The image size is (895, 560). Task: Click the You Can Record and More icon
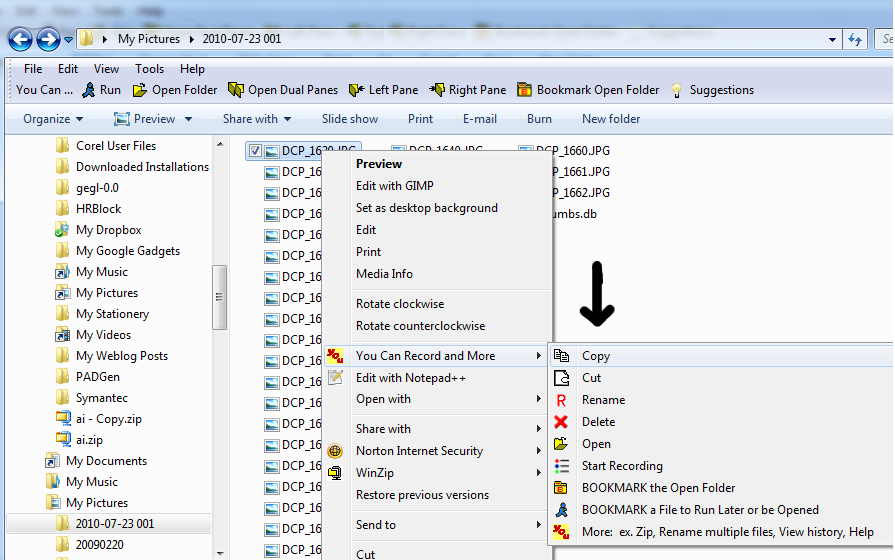335,356
